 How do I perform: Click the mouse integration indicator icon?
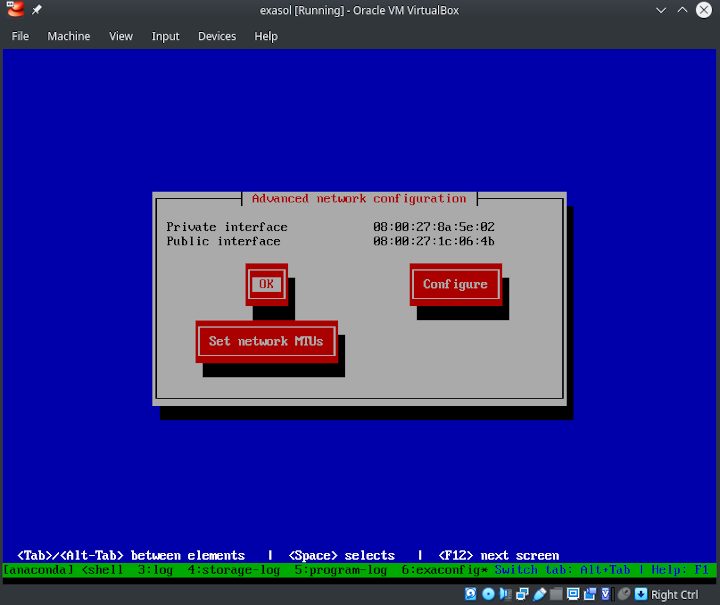[624, 594]
